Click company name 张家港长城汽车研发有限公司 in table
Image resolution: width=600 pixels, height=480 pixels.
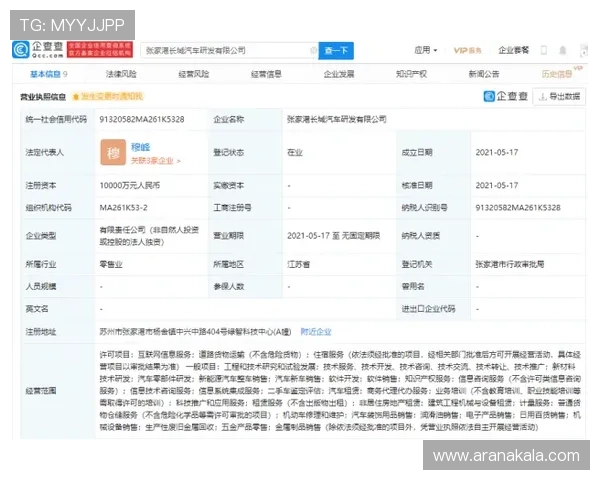336,119
